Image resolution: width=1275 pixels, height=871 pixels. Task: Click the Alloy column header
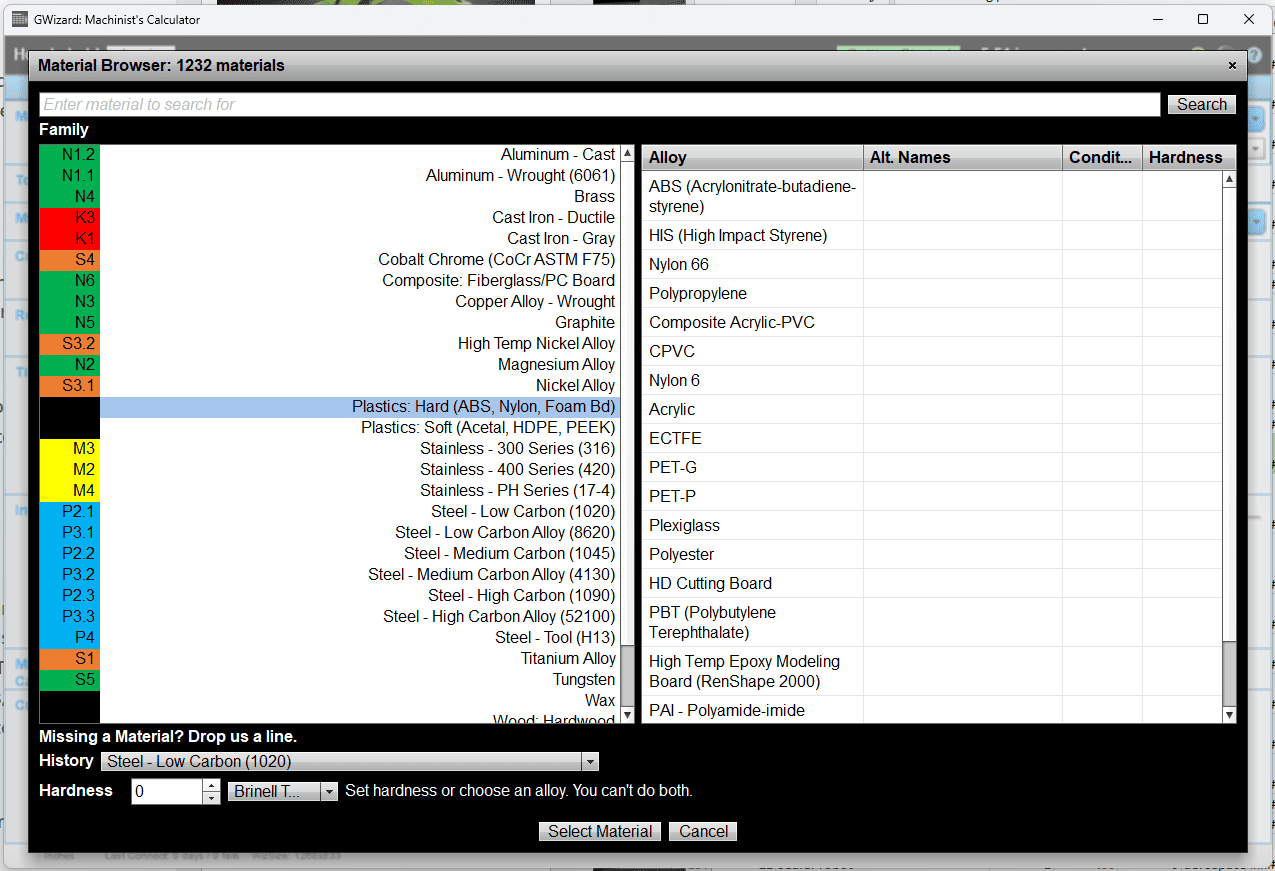[752, 157]
